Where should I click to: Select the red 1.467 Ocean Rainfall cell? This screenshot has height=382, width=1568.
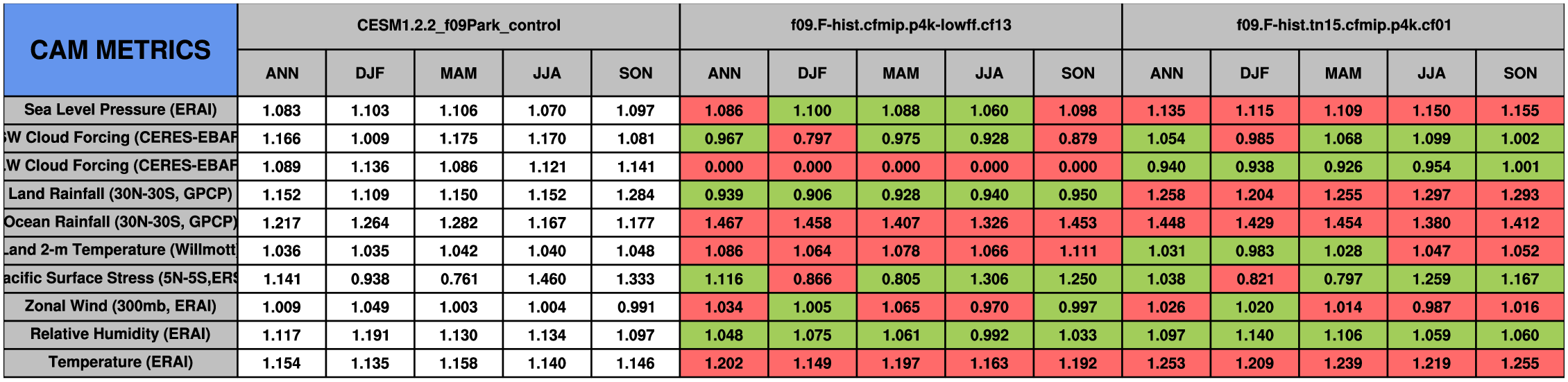coord(724,223)
